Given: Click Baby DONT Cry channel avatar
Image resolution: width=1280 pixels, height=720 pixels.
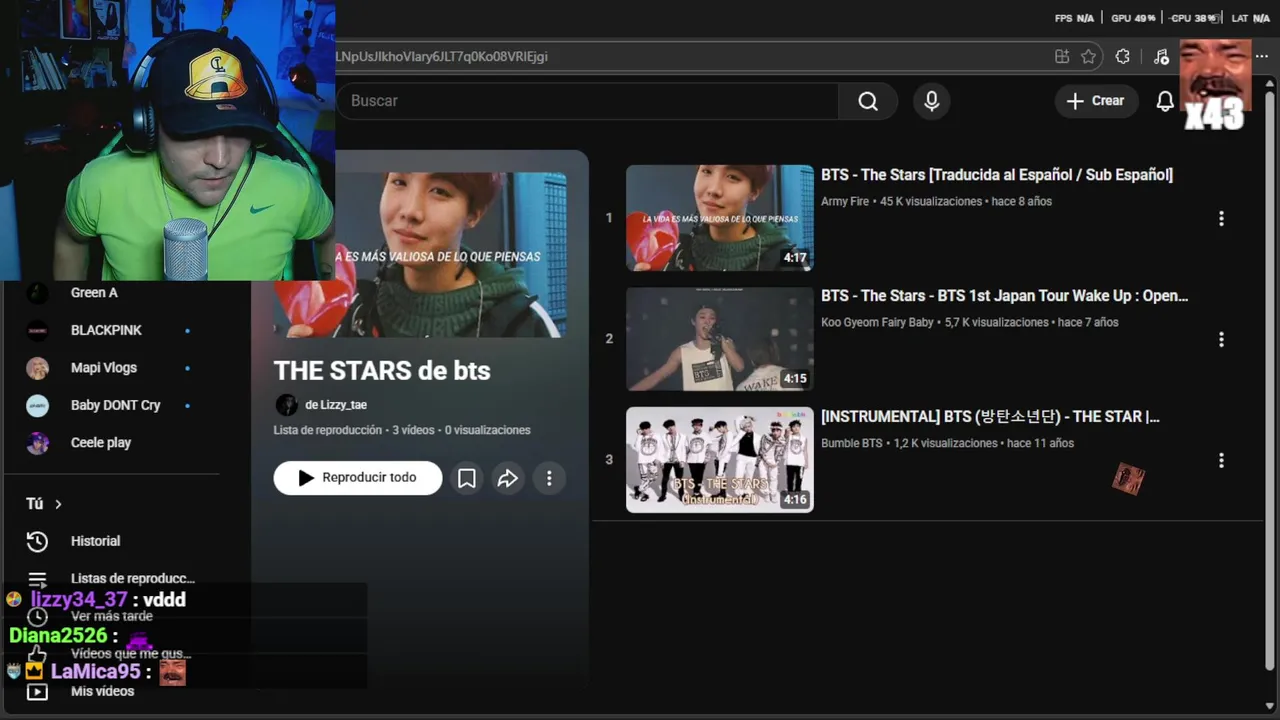Looking at the screenshot, I should click(37, 405).
